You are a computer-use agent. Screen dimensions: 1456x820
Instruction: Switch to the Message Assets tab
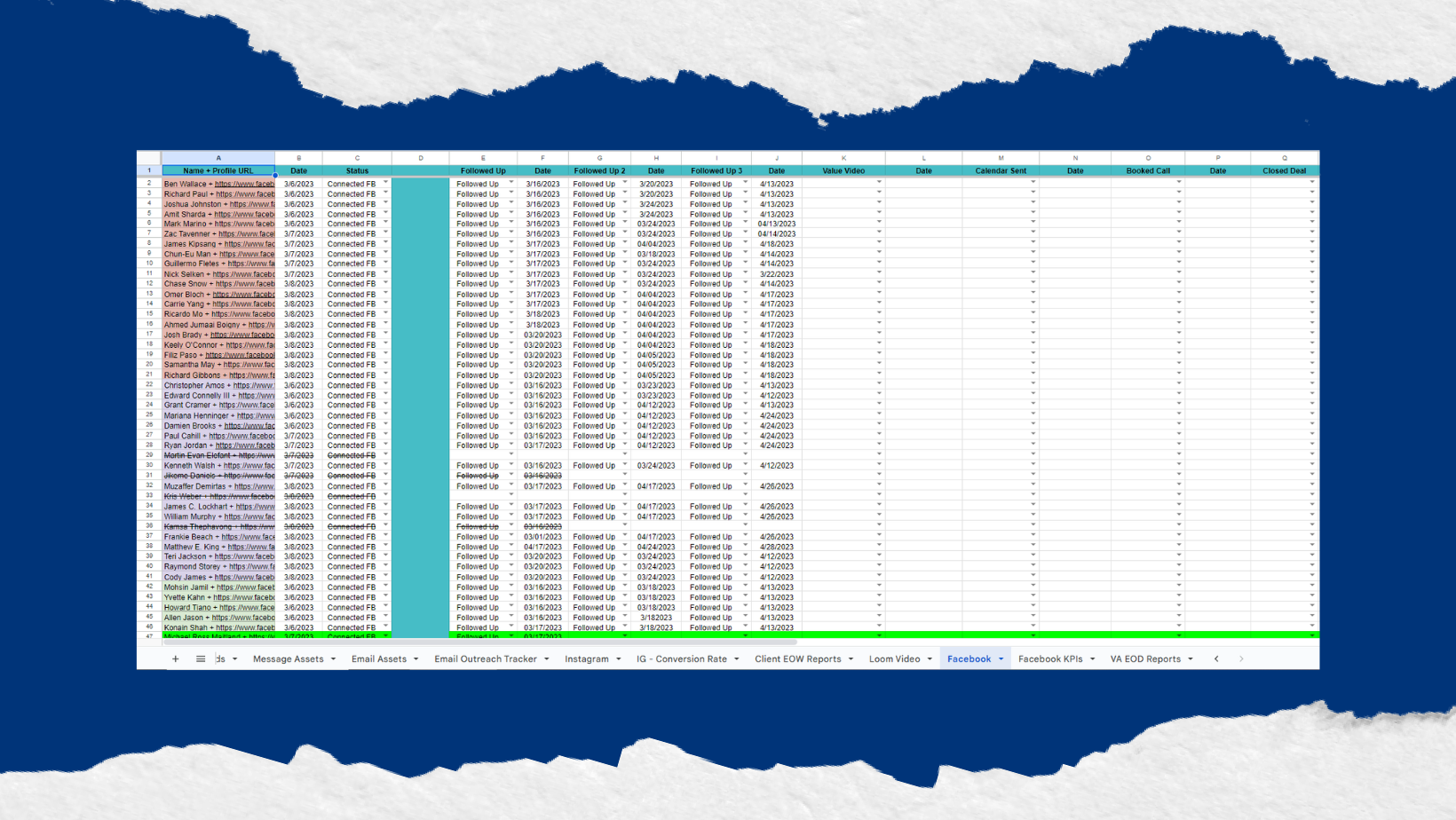pyautogui.click(x=289, y=658)
